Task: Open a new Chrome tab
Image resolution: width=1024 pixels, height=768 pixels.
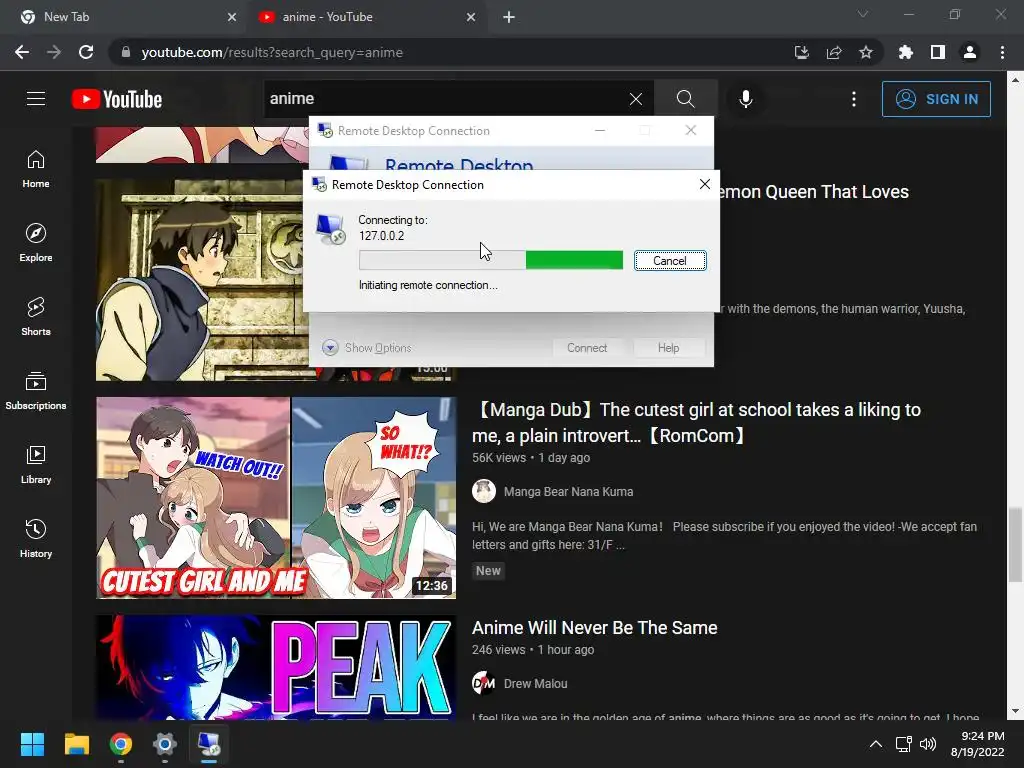Action: (509, 17)
